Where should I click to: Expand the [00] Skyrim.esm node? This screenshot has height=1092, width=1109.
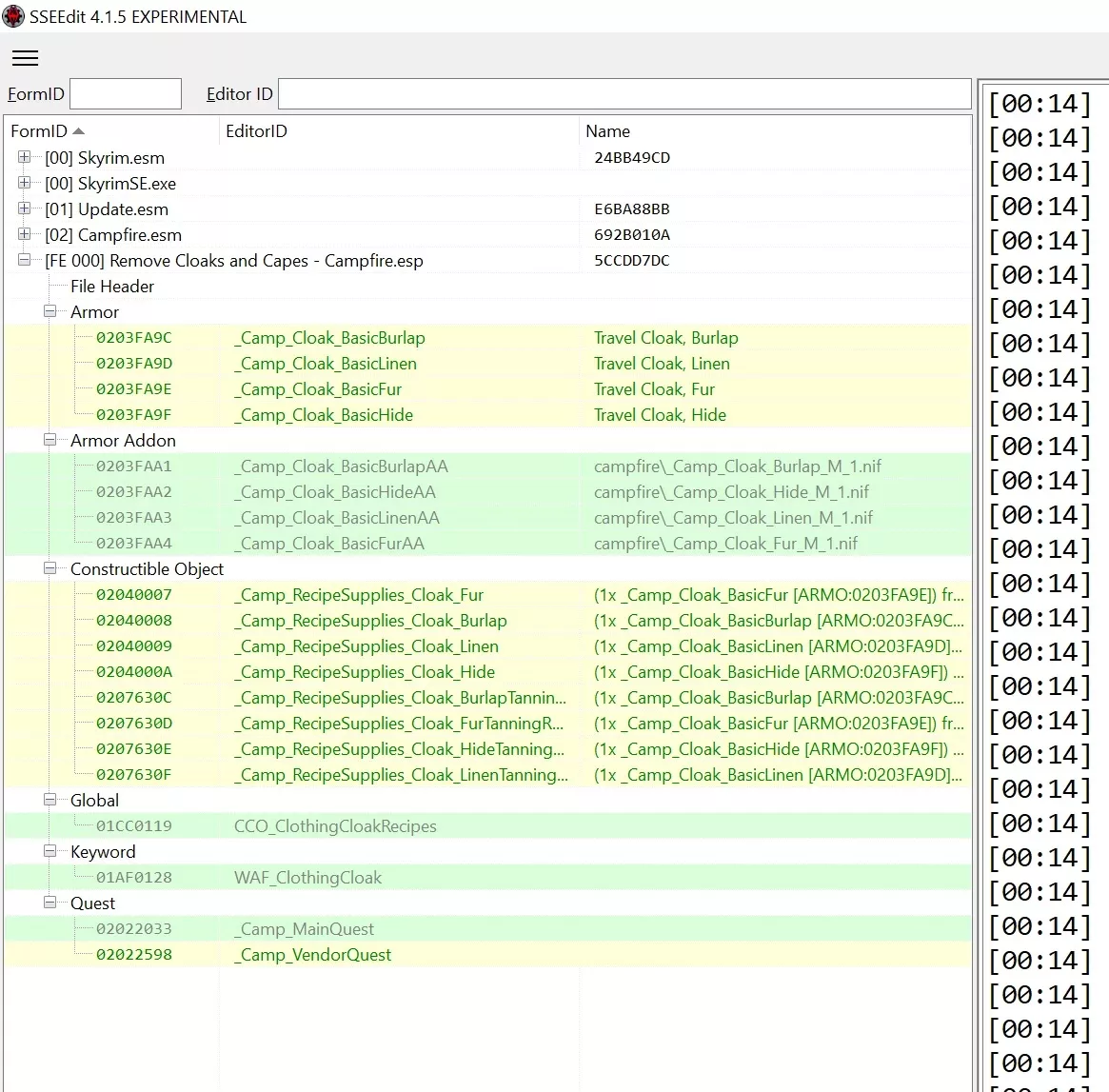pos(24,157)
